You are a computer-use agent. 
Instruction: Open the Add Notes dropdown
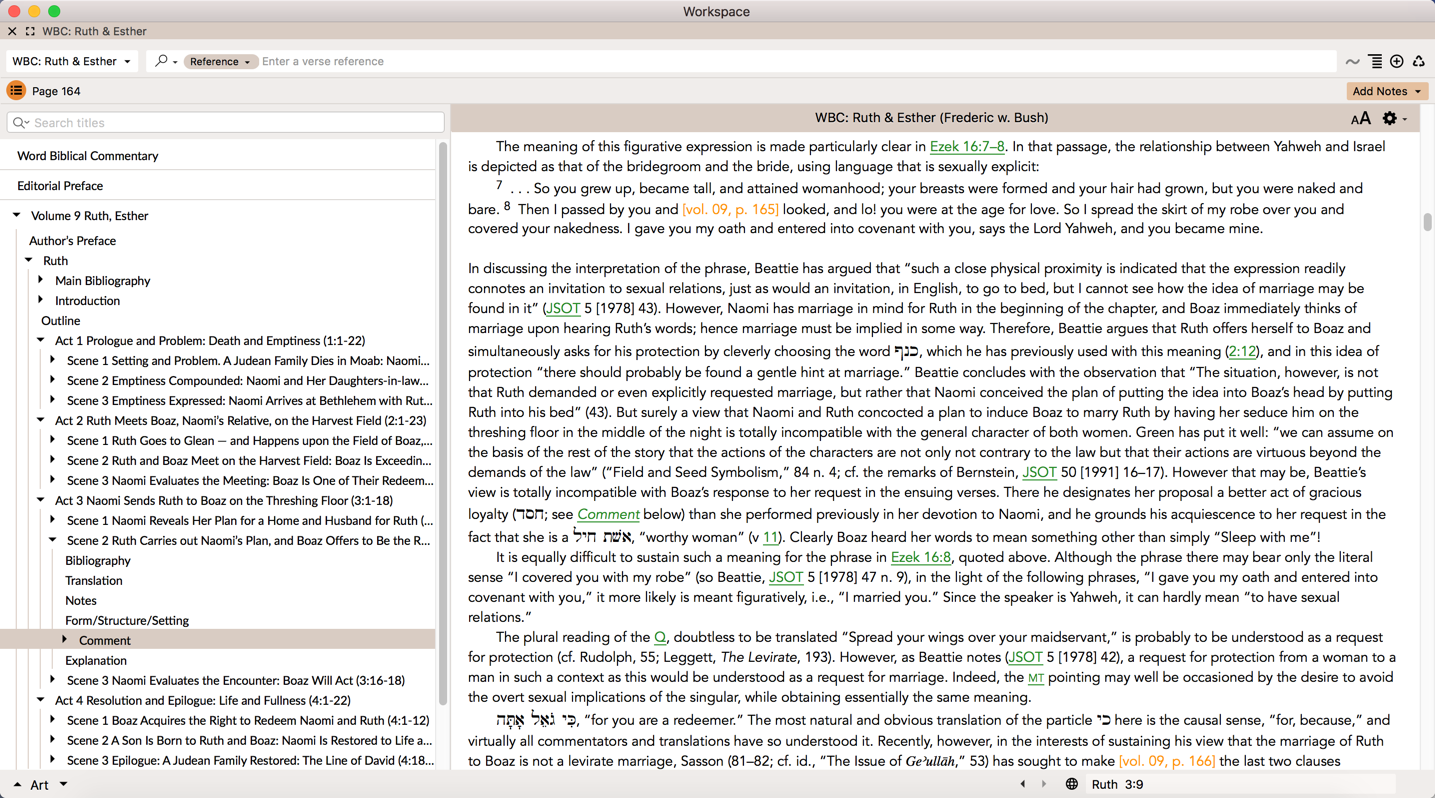1386,91
